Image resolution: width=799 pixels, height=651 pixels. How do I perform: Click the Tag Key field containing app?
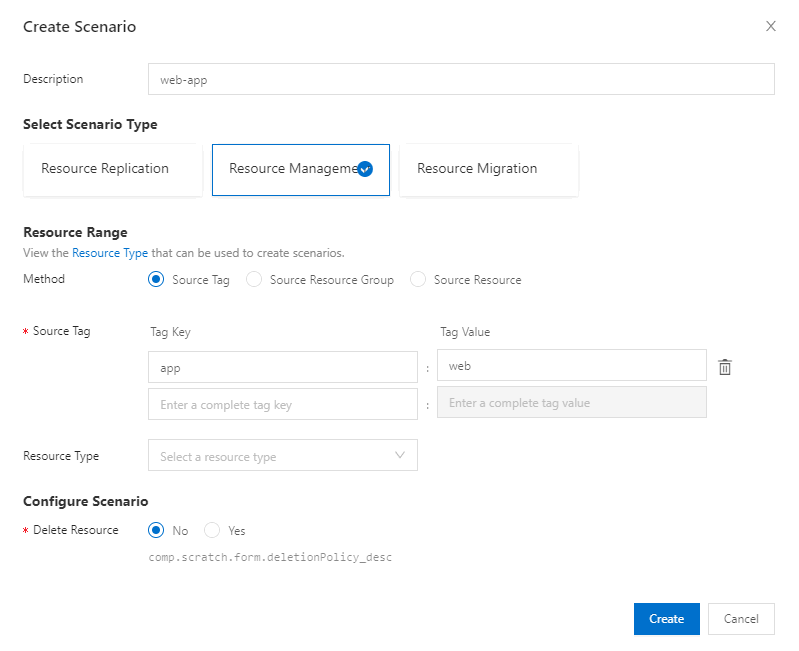point(283,367)
